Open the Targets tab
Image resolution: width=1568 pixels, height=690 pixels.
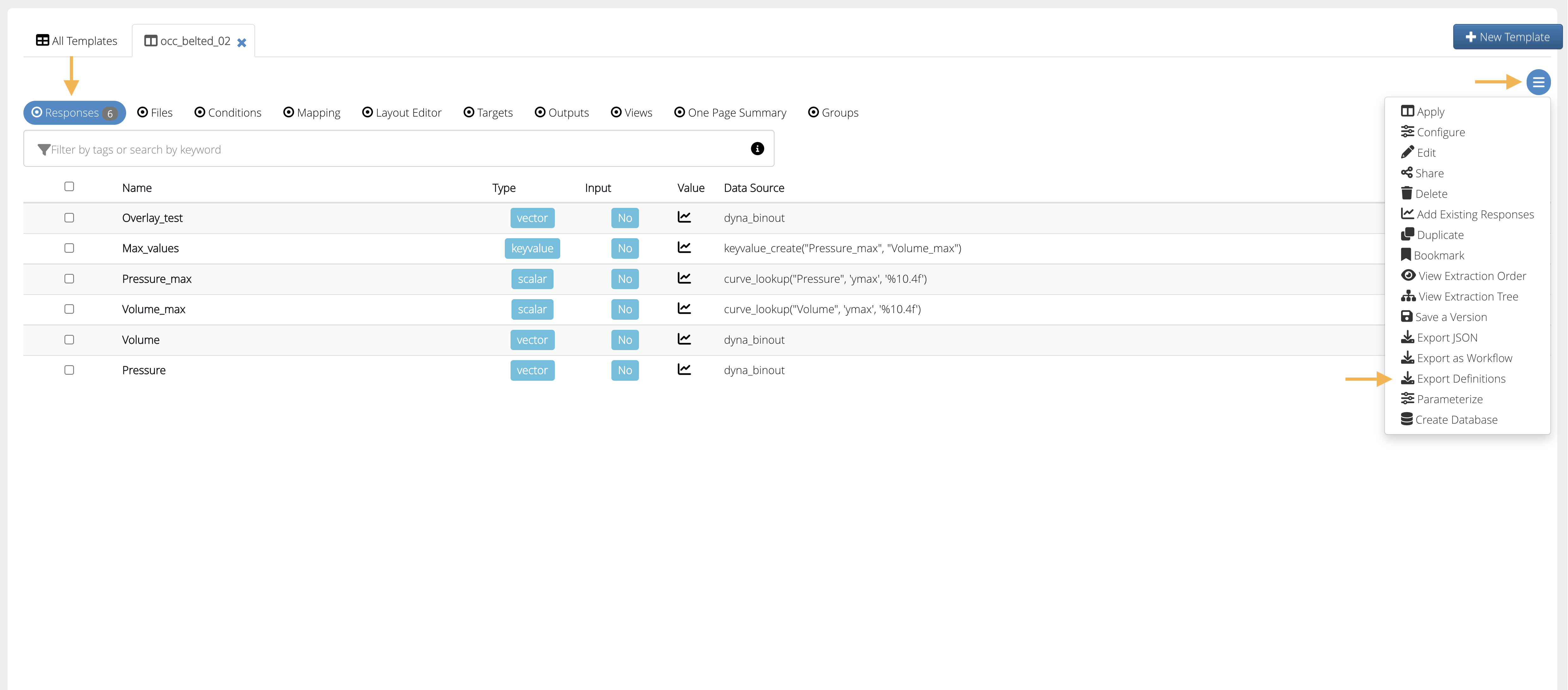tap(488, 112)
